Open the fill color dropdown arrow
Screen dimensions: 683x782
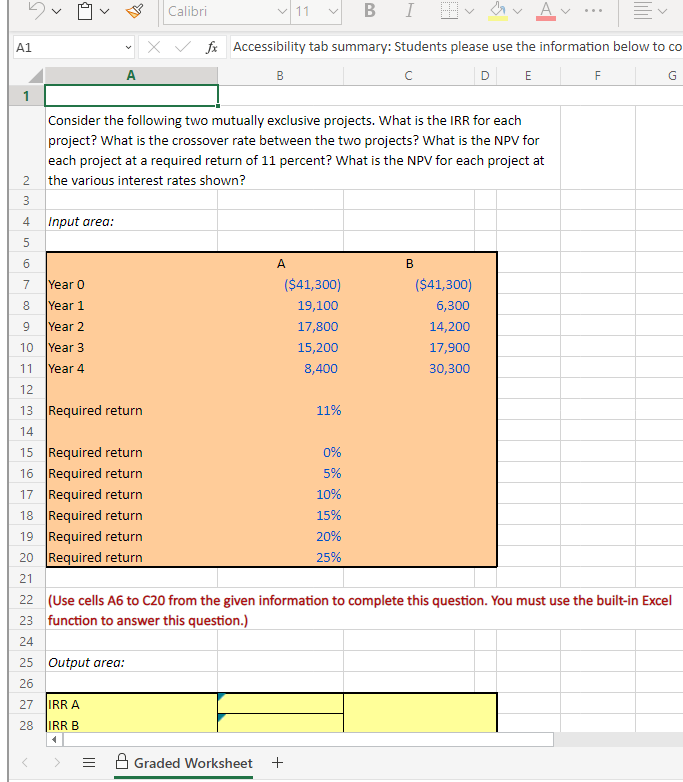pos(517,11)
